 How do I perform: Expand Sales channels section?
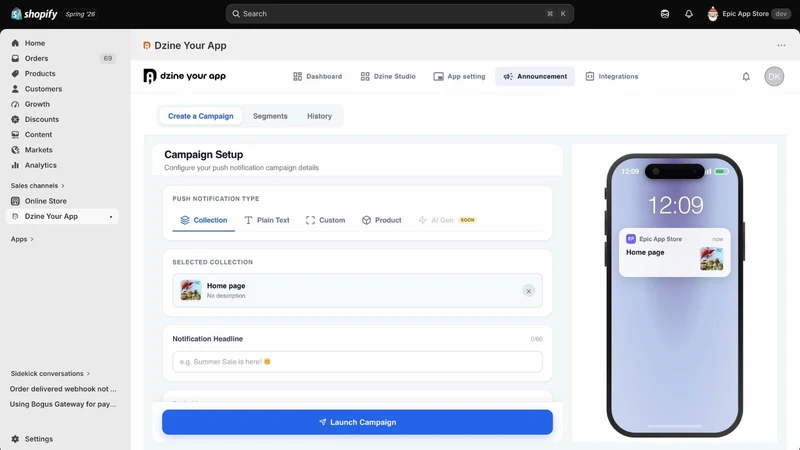click(37, 186)
